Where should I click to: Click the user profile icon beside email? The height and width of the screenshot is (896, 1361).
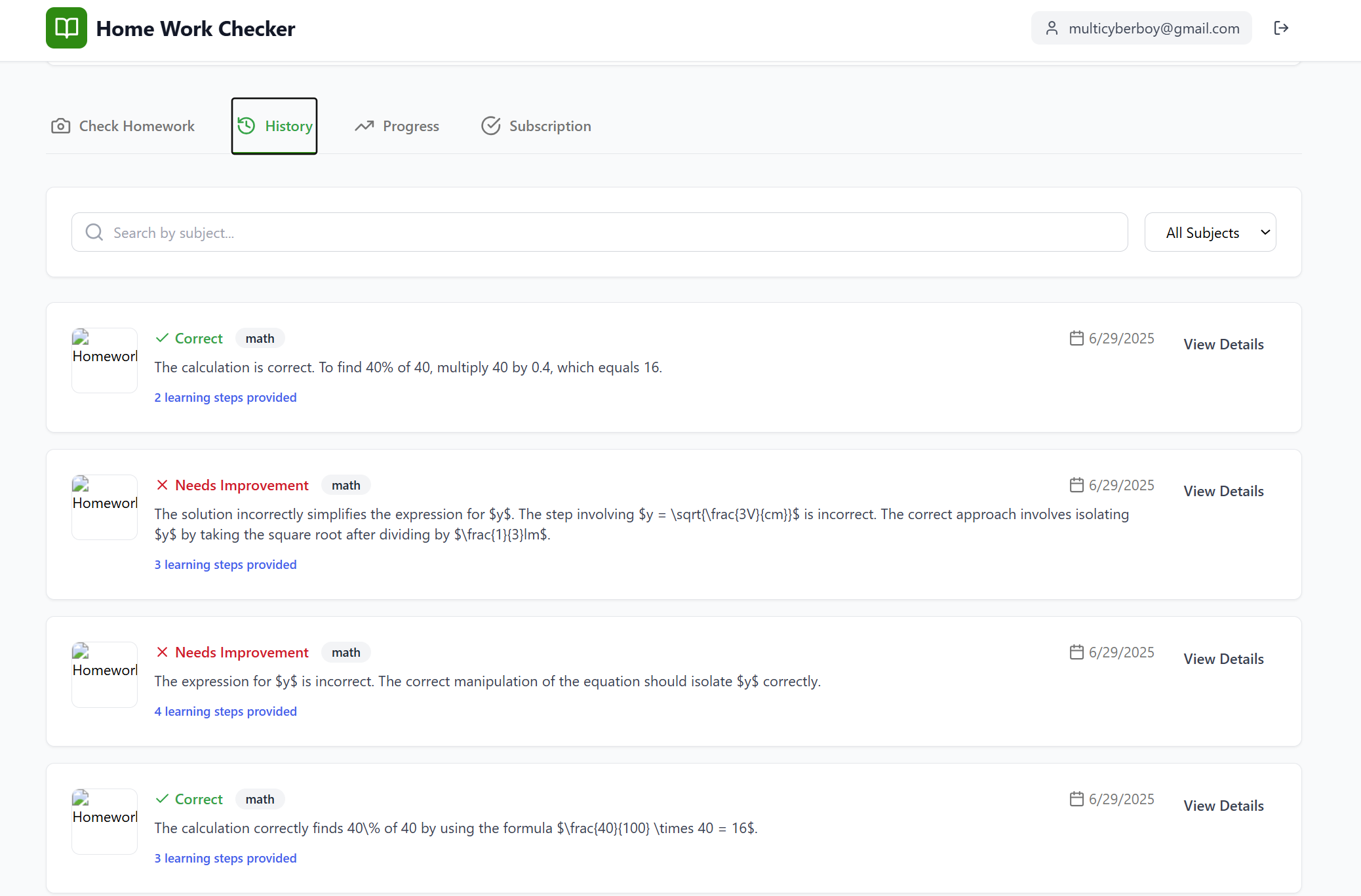1052,28
